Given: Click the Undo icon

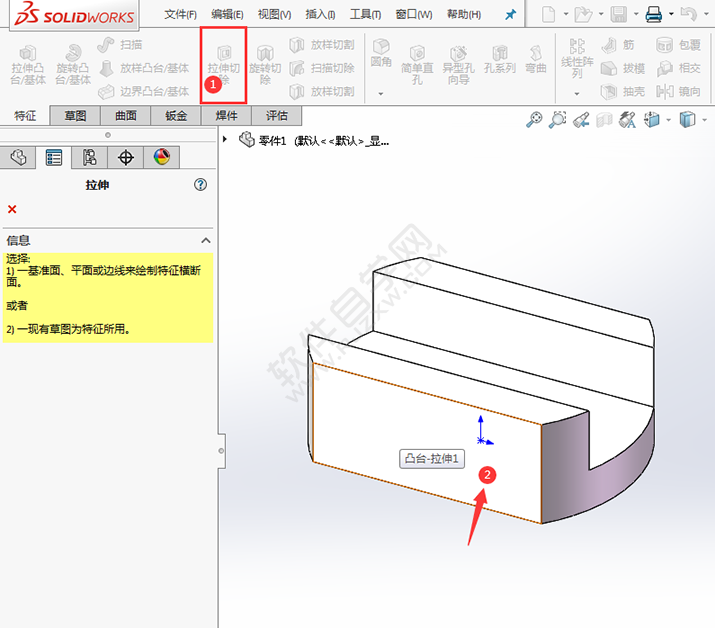Looking at the screenshot, I should [x=689, y=14].
